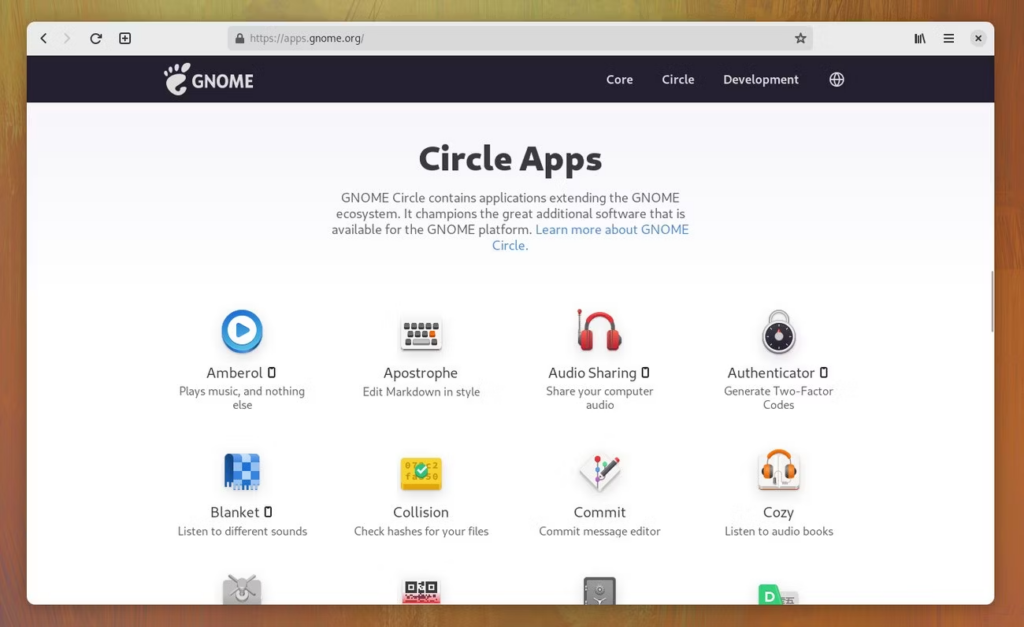Click the Blanket blue checkered icon
This screenshot has width=1024, height=627.
point(242,472)
